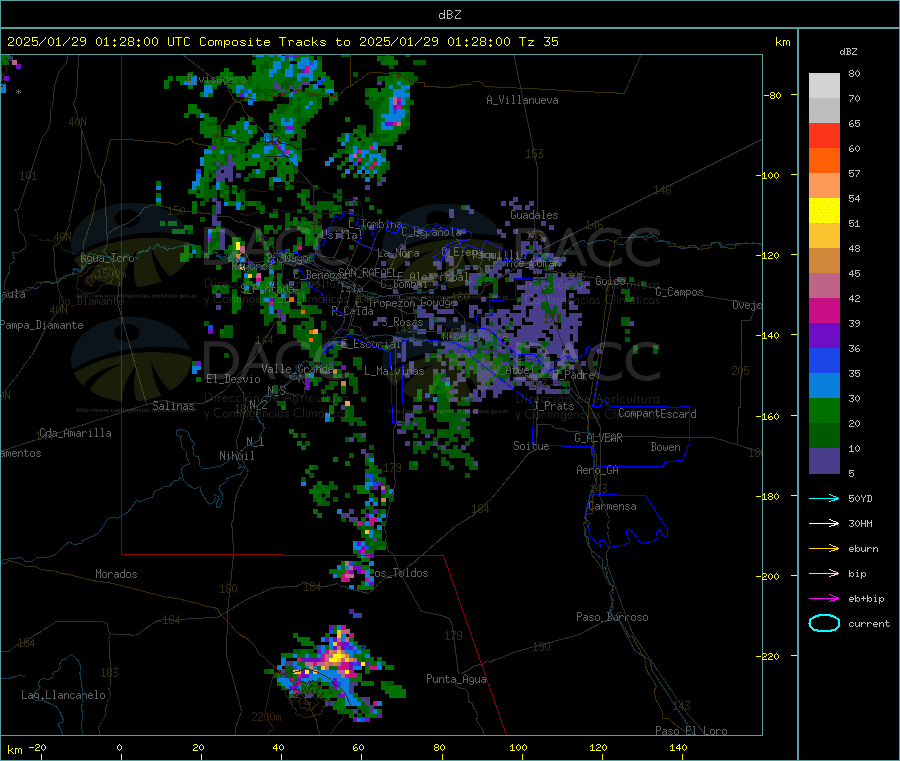
Task: Click the Nihuil location label
Action: coord(236,456)
